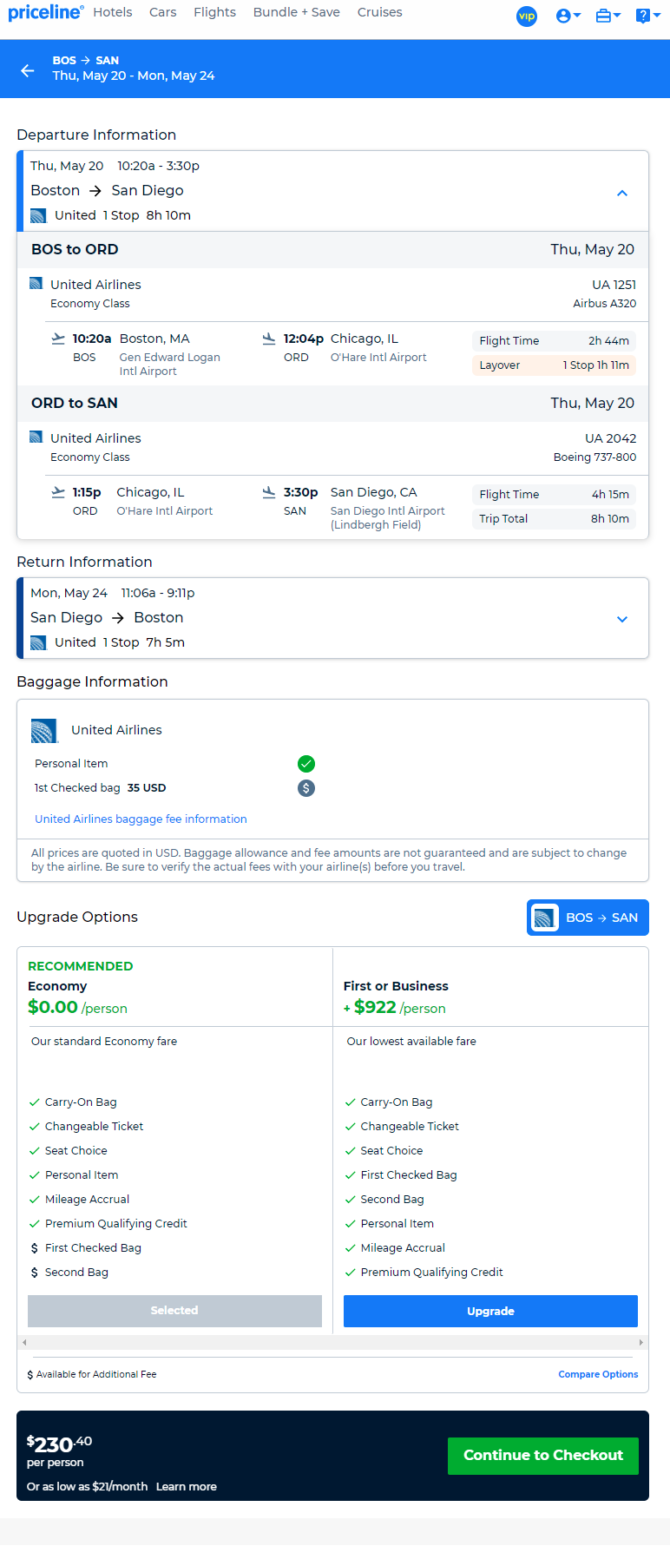Open the Cruises tab
This screenshot has height=1546, width=670.
point(380,13)
